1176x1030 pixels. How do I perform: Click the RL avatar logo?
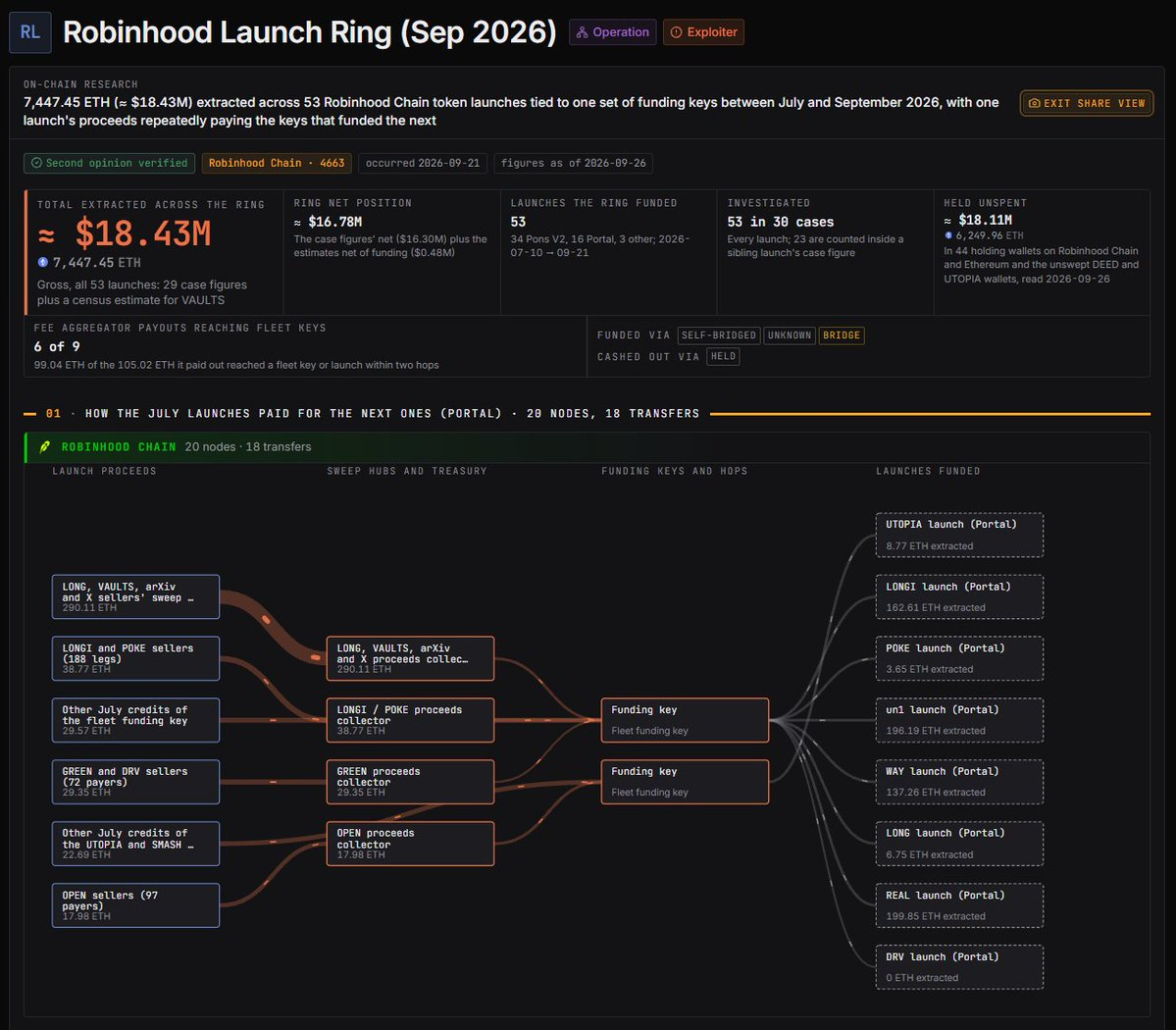pos(30,32)
